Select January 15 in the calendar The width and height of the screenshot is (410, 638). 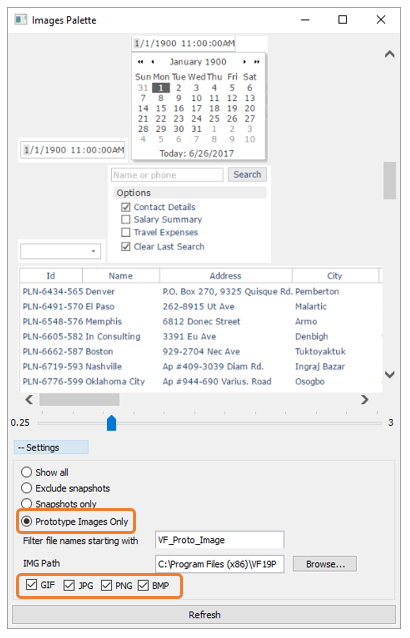click(x=161, y=108)
